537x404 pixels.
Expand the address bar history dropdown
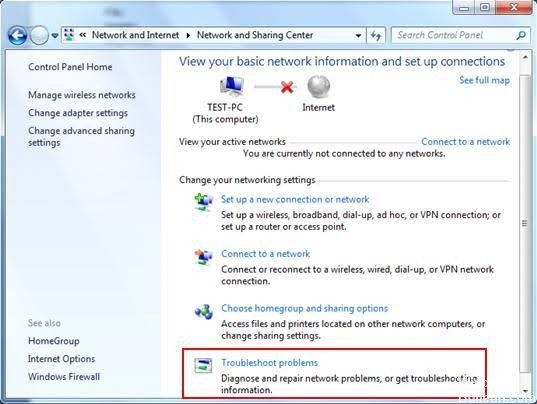(x=358, y=35)
